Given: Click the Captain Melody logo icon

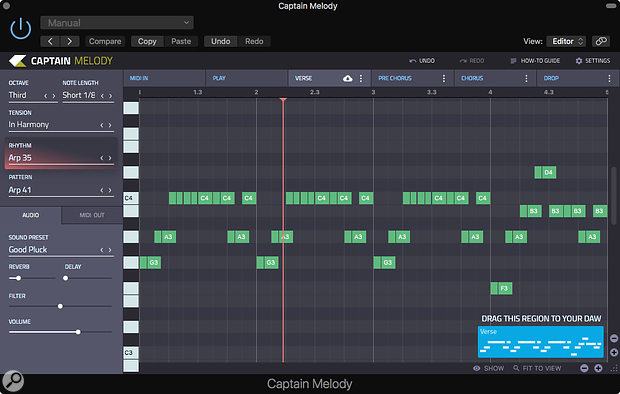Looking at the screenshot, I should pos(17,61).
